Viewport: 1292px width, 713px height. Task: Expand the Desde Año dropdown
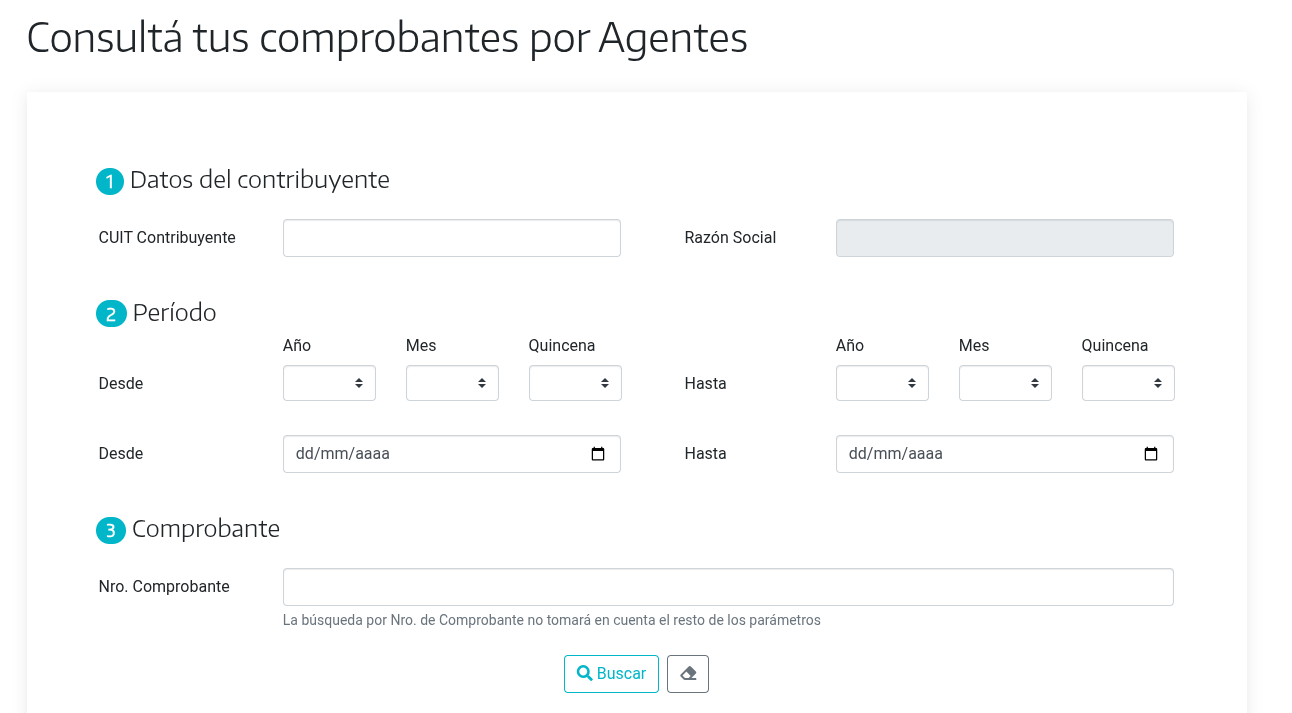(329, 383)
